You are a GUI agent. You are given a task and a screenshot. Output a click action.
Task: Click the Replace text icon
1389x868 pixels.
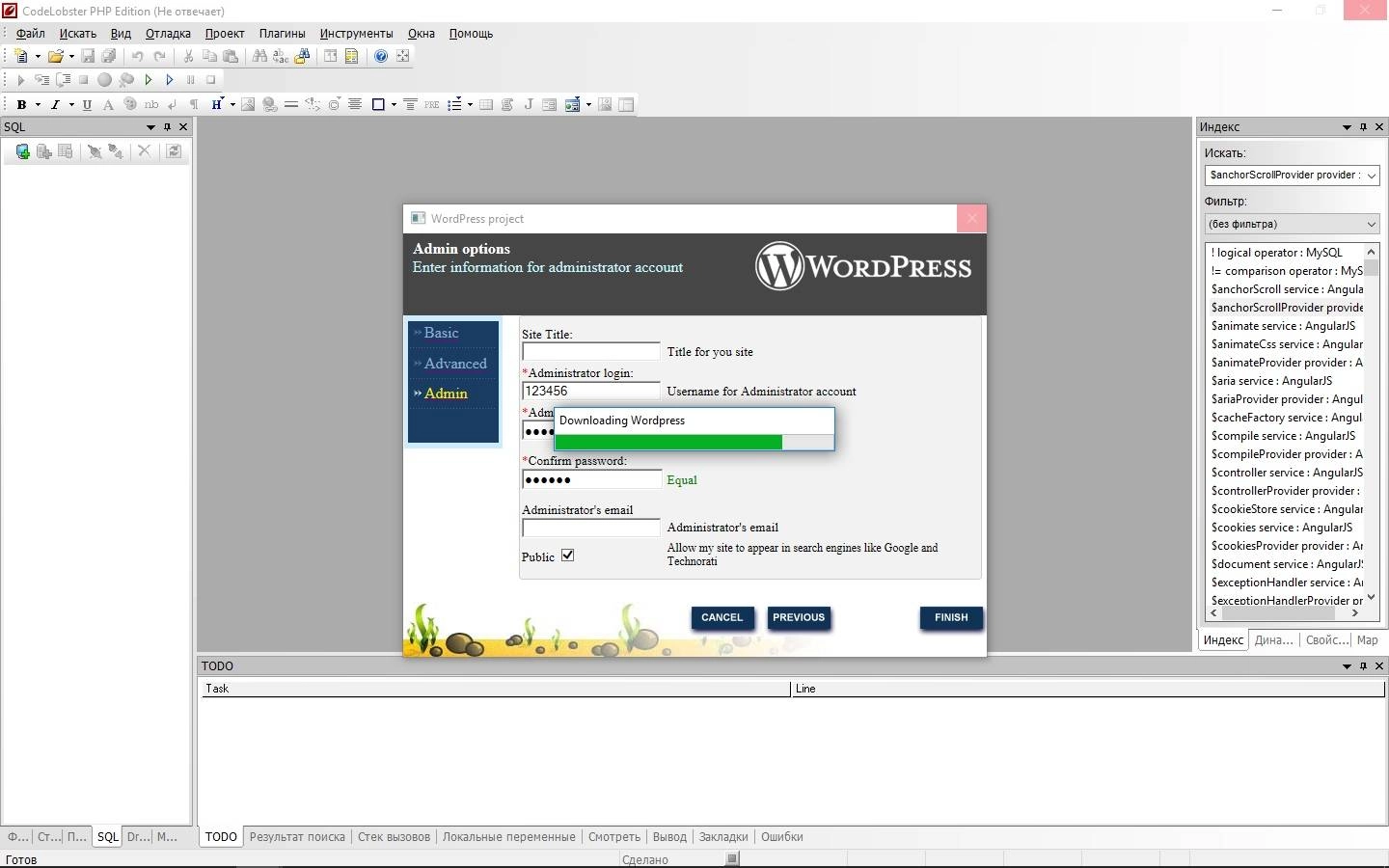tap(281, 56)
